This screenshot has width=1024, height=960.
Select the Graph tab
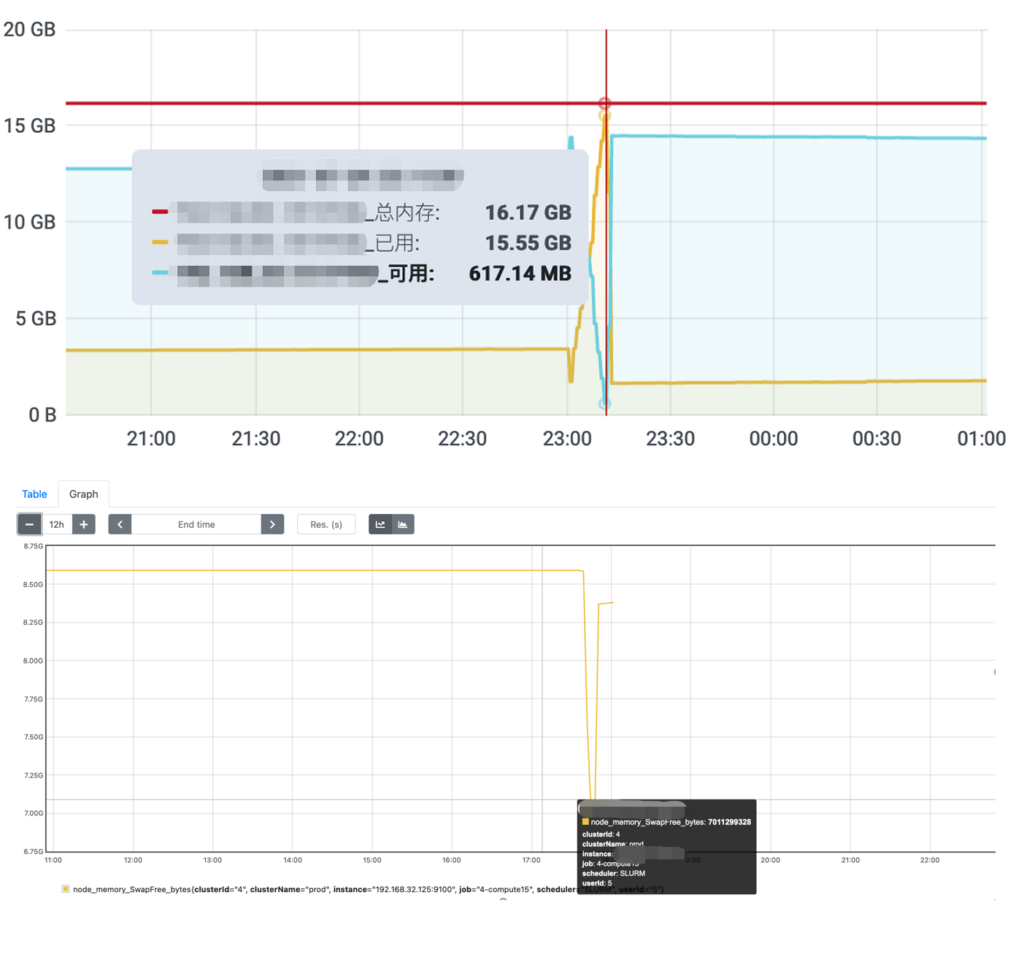coord(84,494)
